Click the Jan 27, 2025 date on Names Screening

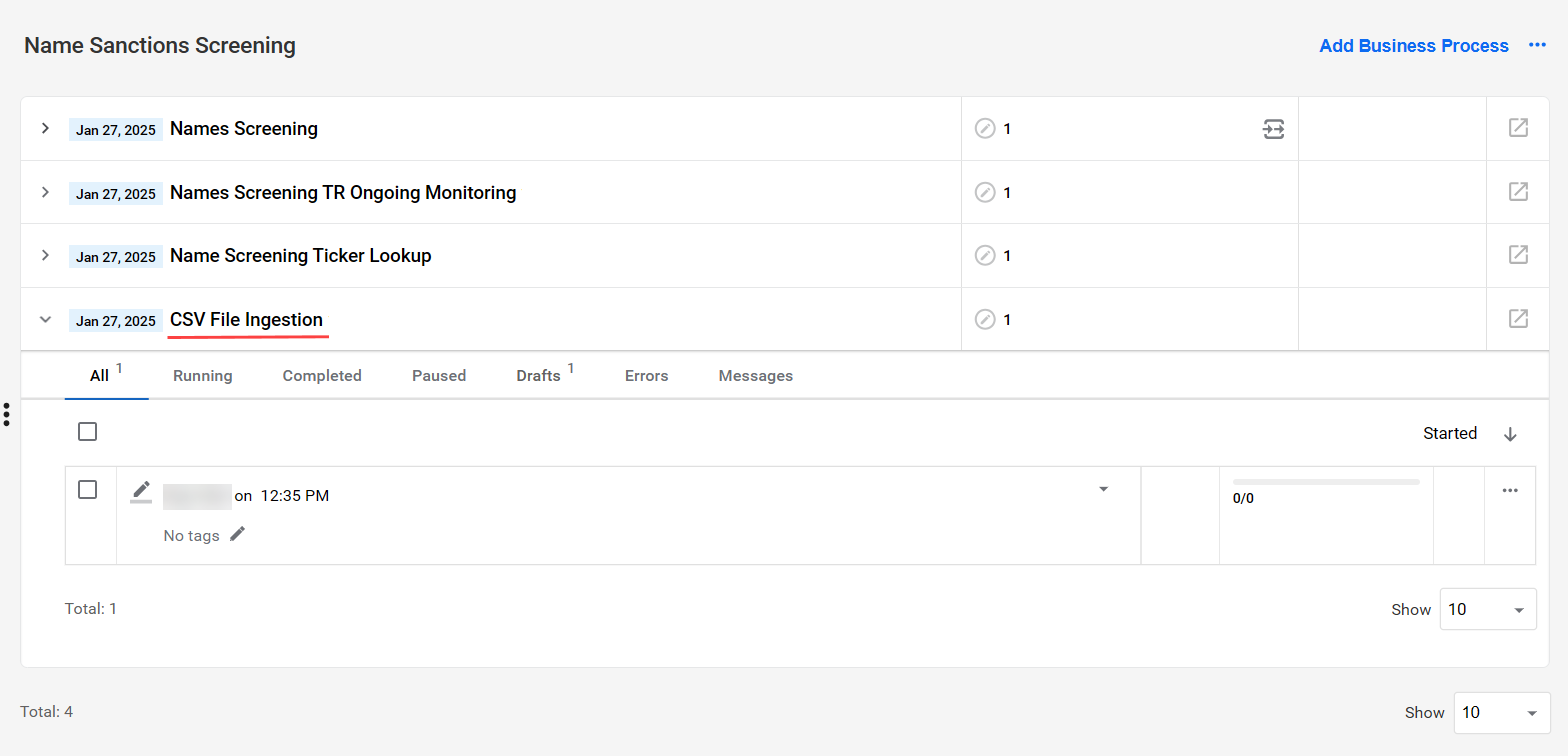tap(116, 130)
